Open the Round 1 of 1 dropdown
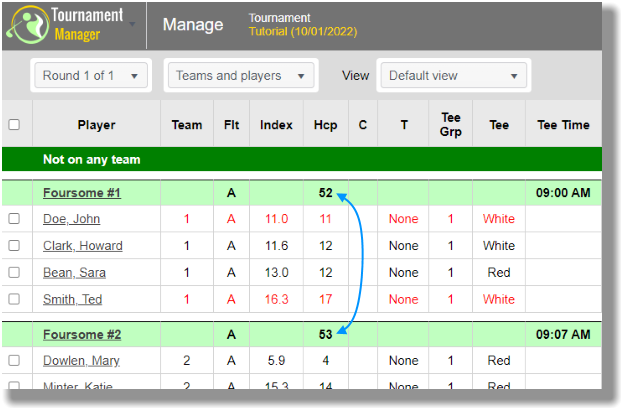Screen dimensions: 621x408 coord(91,75)
